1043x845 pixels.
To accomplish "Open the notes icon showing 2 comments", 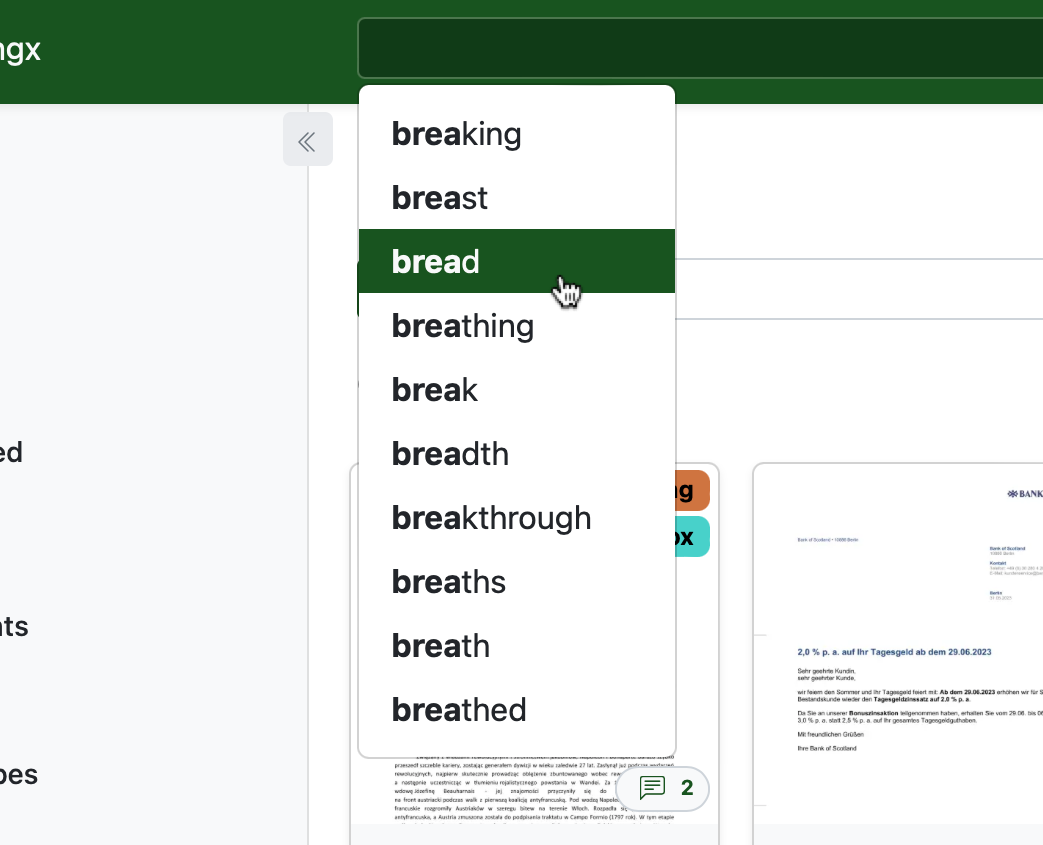I will 663,788.
